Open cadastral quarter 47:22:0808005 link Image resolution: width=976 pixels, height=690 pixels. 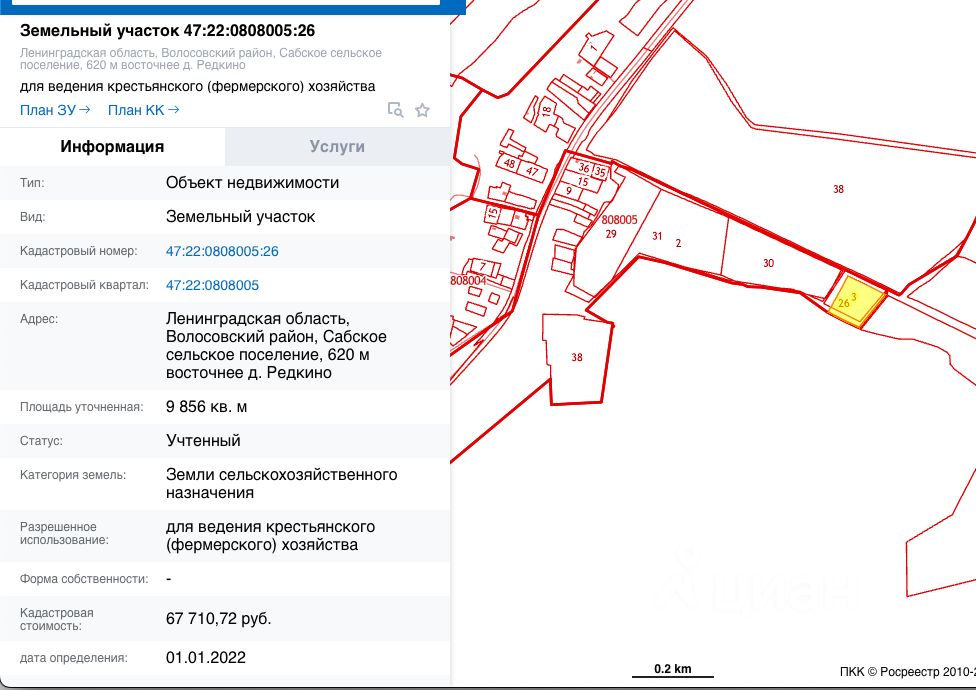[x=212, y=285]
